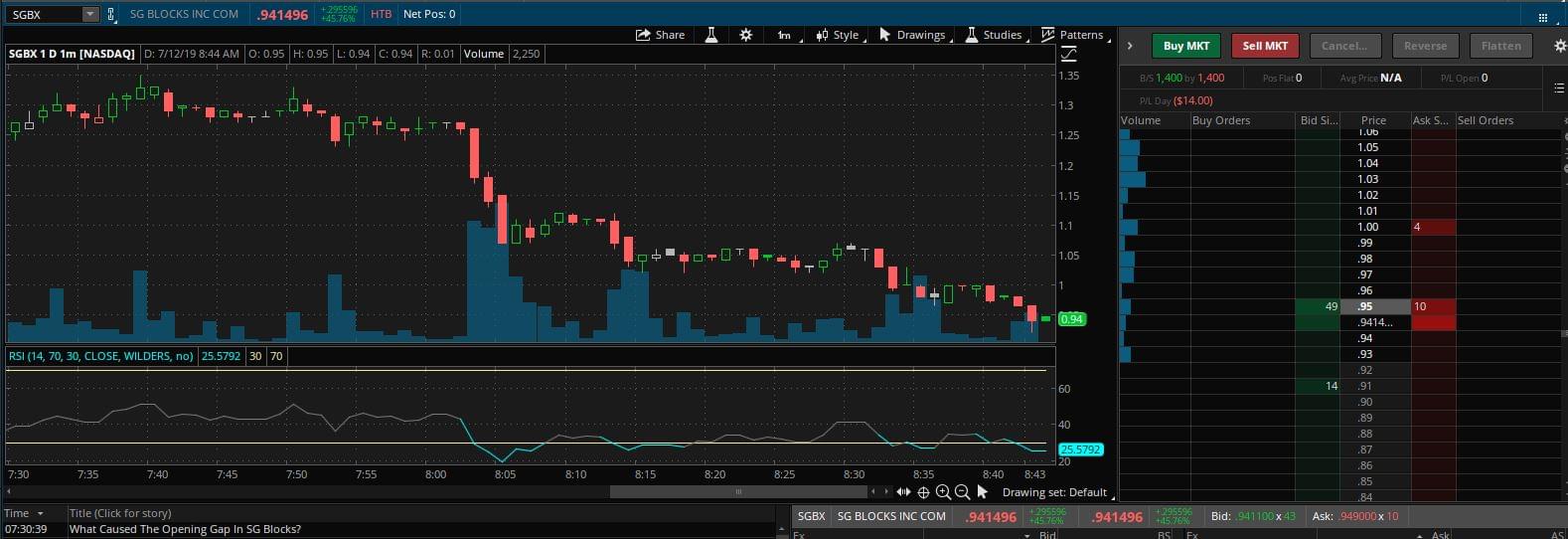Click the Ask: .949000 x 10 quote
The width and height of the screenshot is (1568, 539).
[1355, 516]
